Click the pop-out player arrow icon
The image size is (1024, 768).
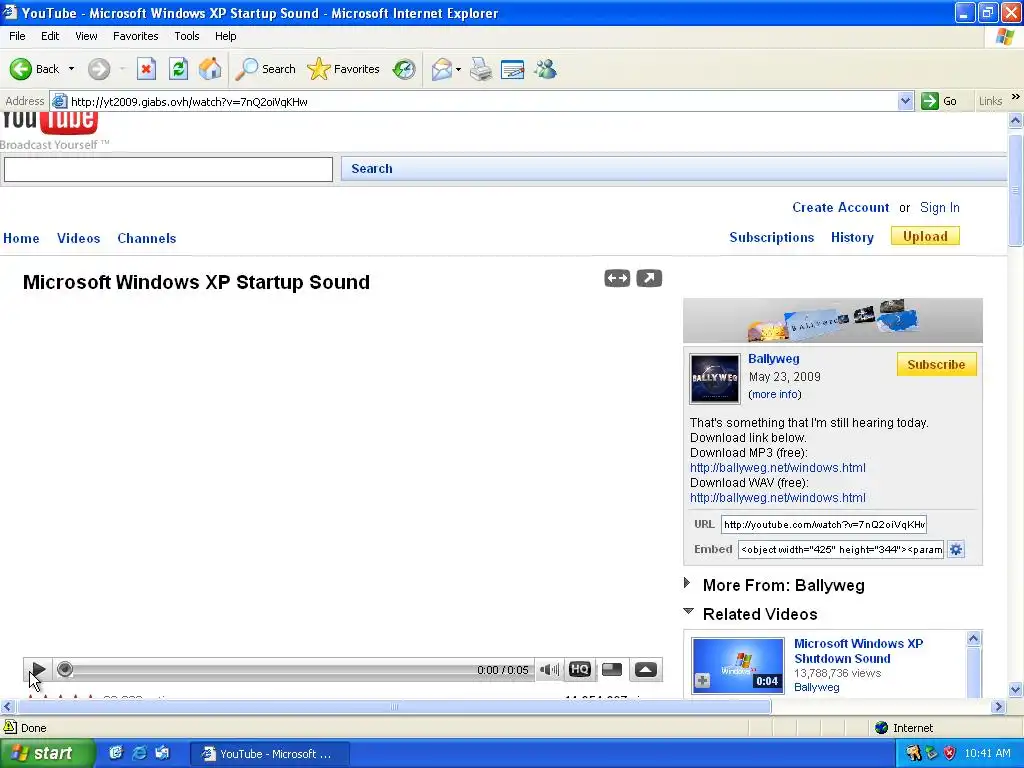pyautogui.click(x=649, y=278)
